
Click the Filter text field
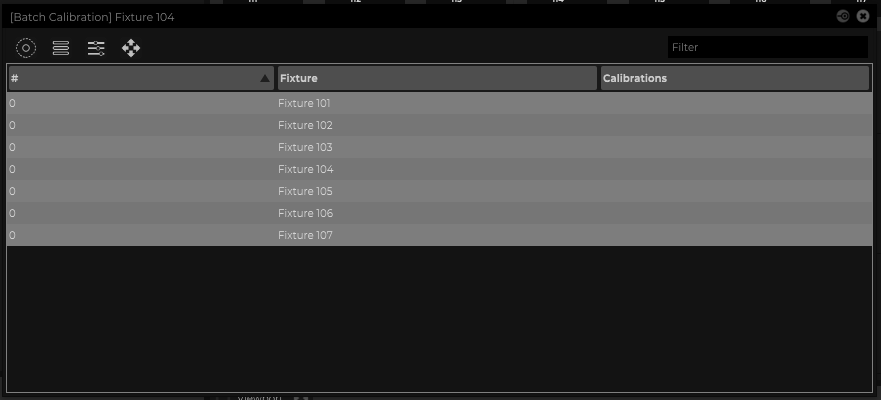click(767, 47)
